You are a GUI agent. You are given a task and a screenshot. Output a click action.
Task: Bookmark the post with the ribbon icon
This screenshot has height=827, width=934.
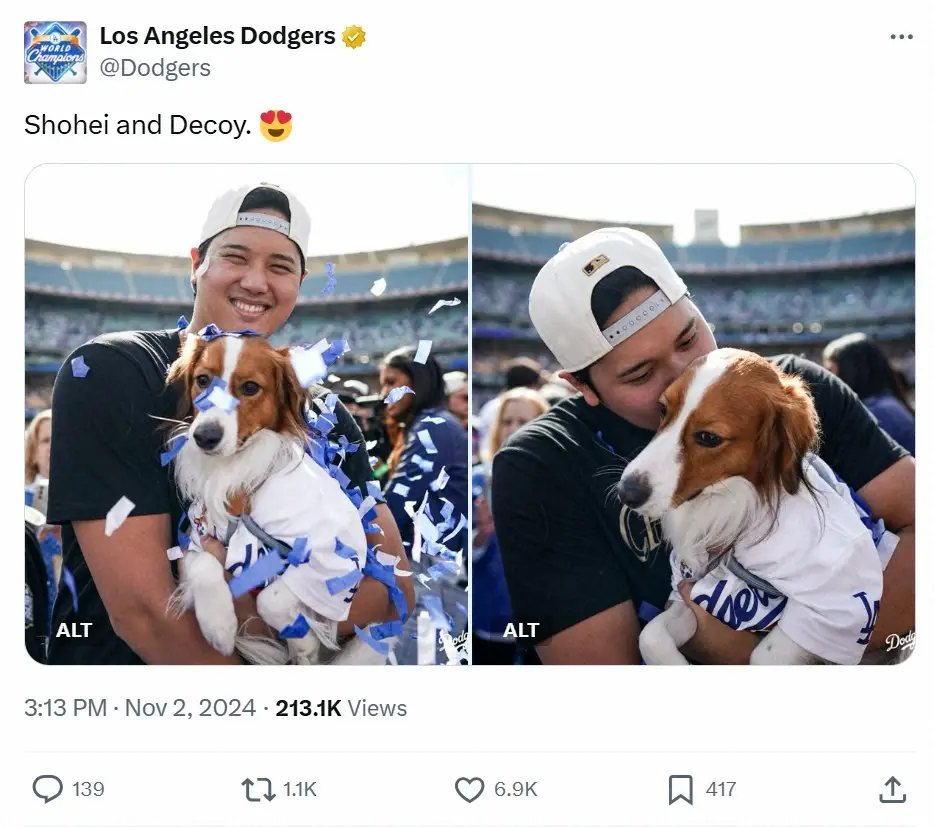tap(682, 789)
